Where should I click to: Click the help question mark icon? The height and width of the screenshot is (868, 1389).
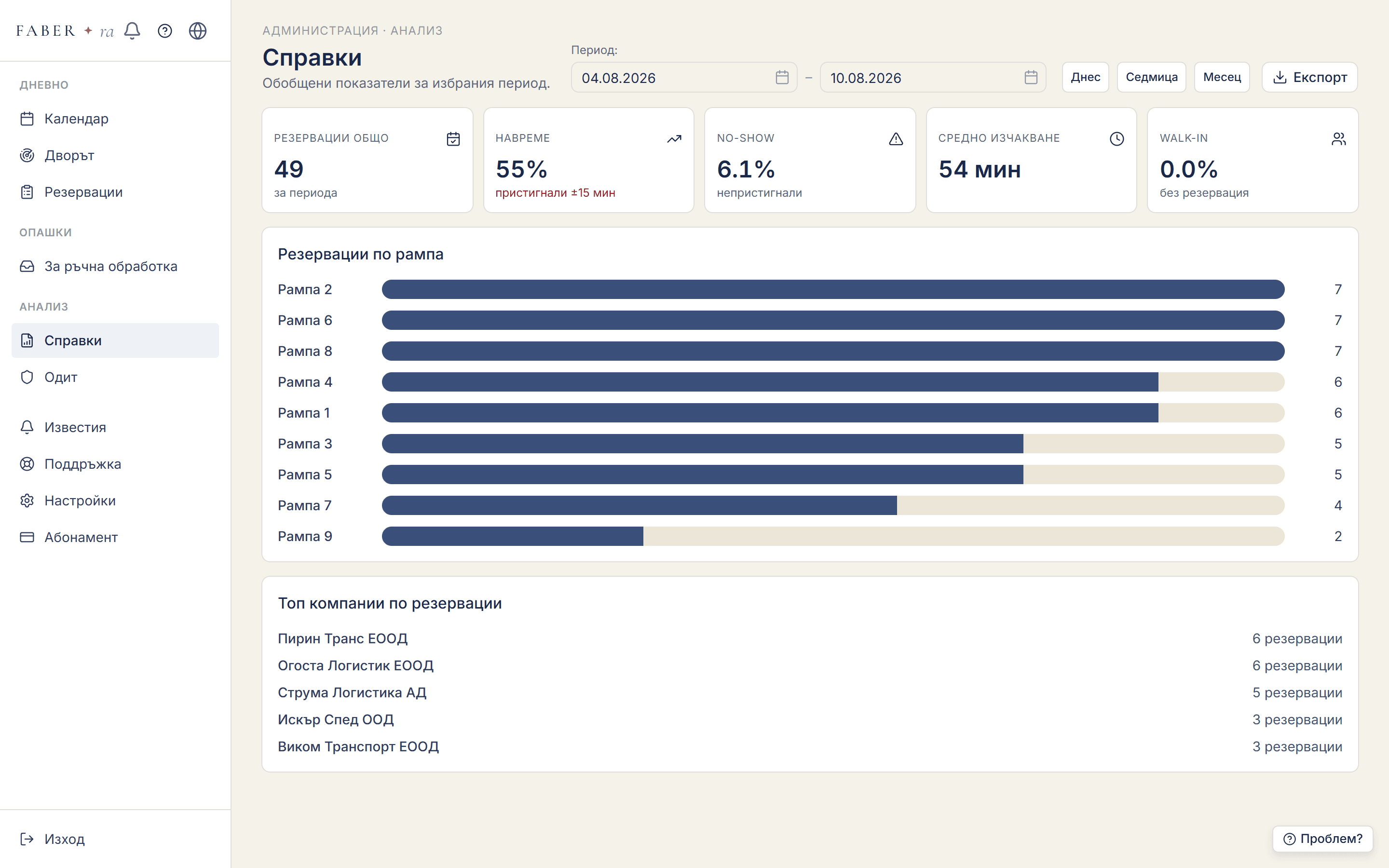click(x=165, y=30)
